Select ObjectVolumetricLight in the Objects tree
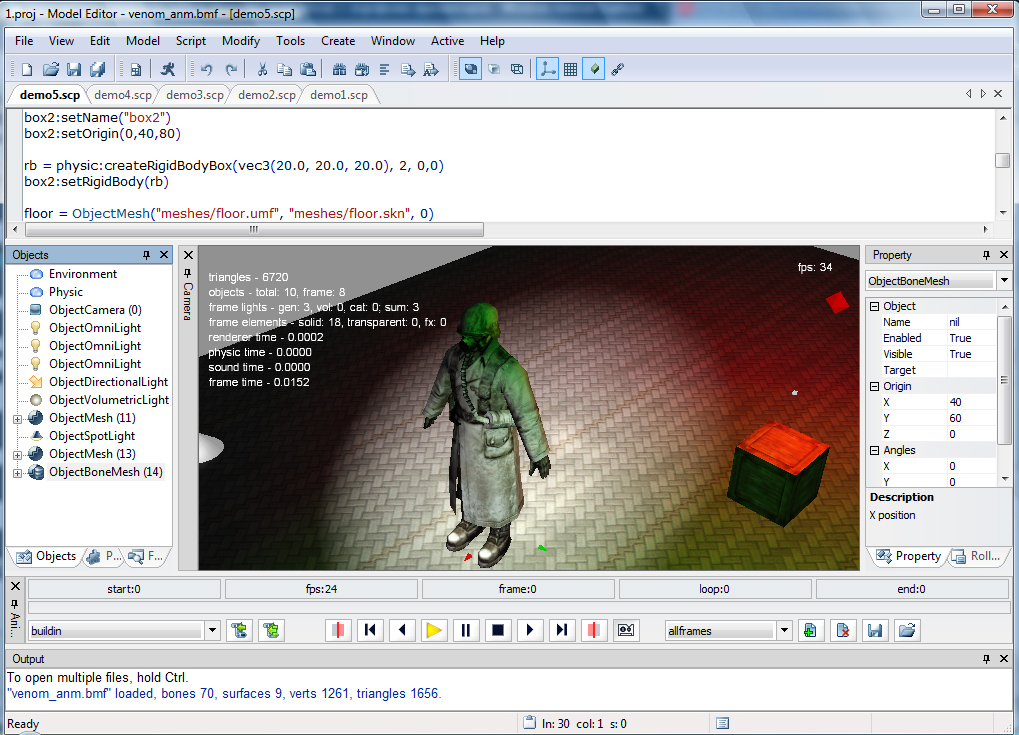Screen dimensions: 1019x735 [x=108, y=400]
